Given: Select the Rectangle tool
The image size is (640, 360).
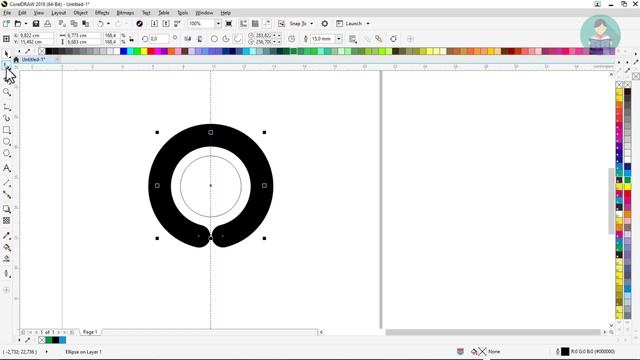Looking at the screenshot, I should (7, 130).
